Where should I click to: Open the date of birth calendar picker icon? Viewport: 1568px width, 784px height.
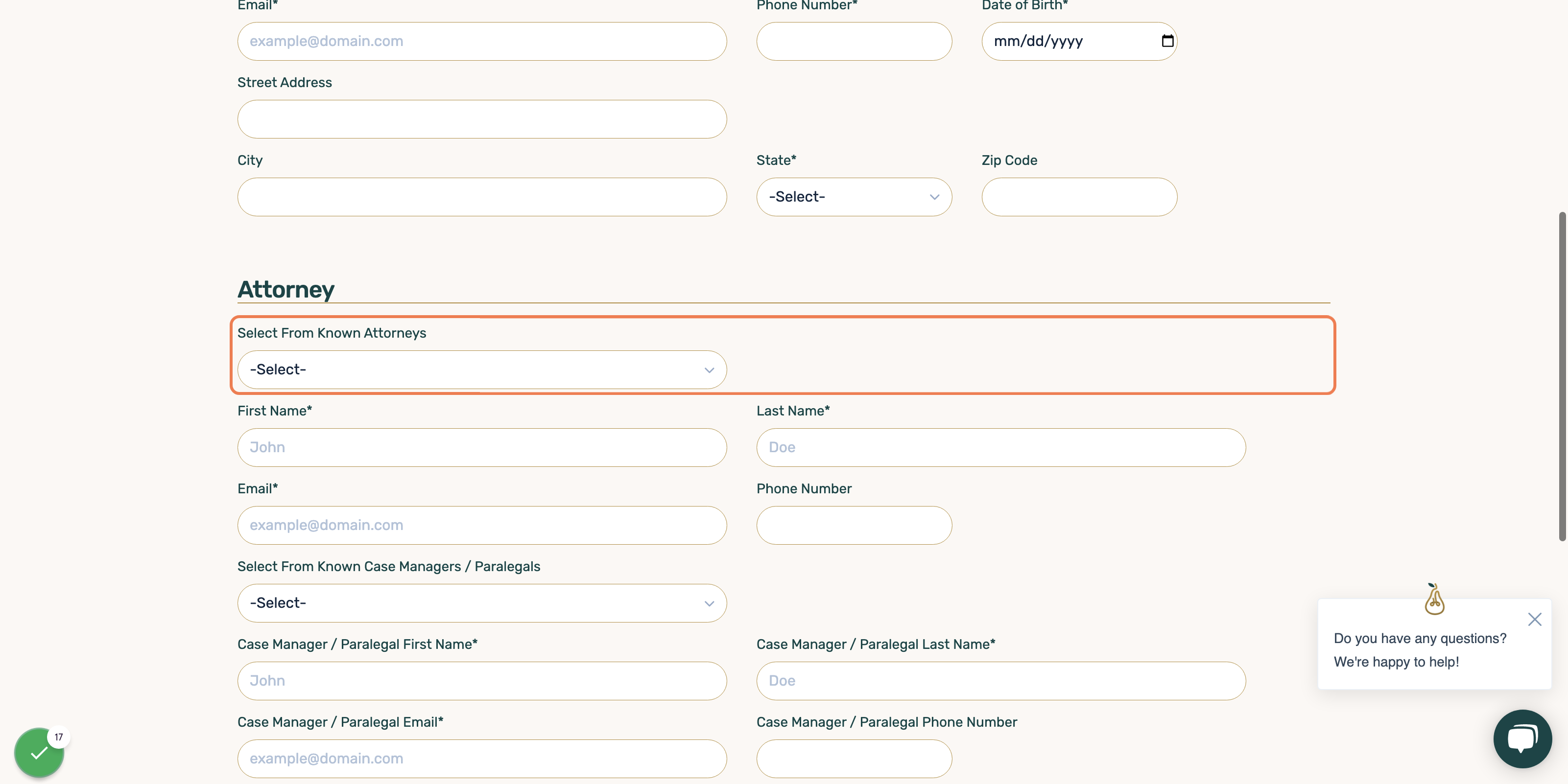click(1167, 41)
